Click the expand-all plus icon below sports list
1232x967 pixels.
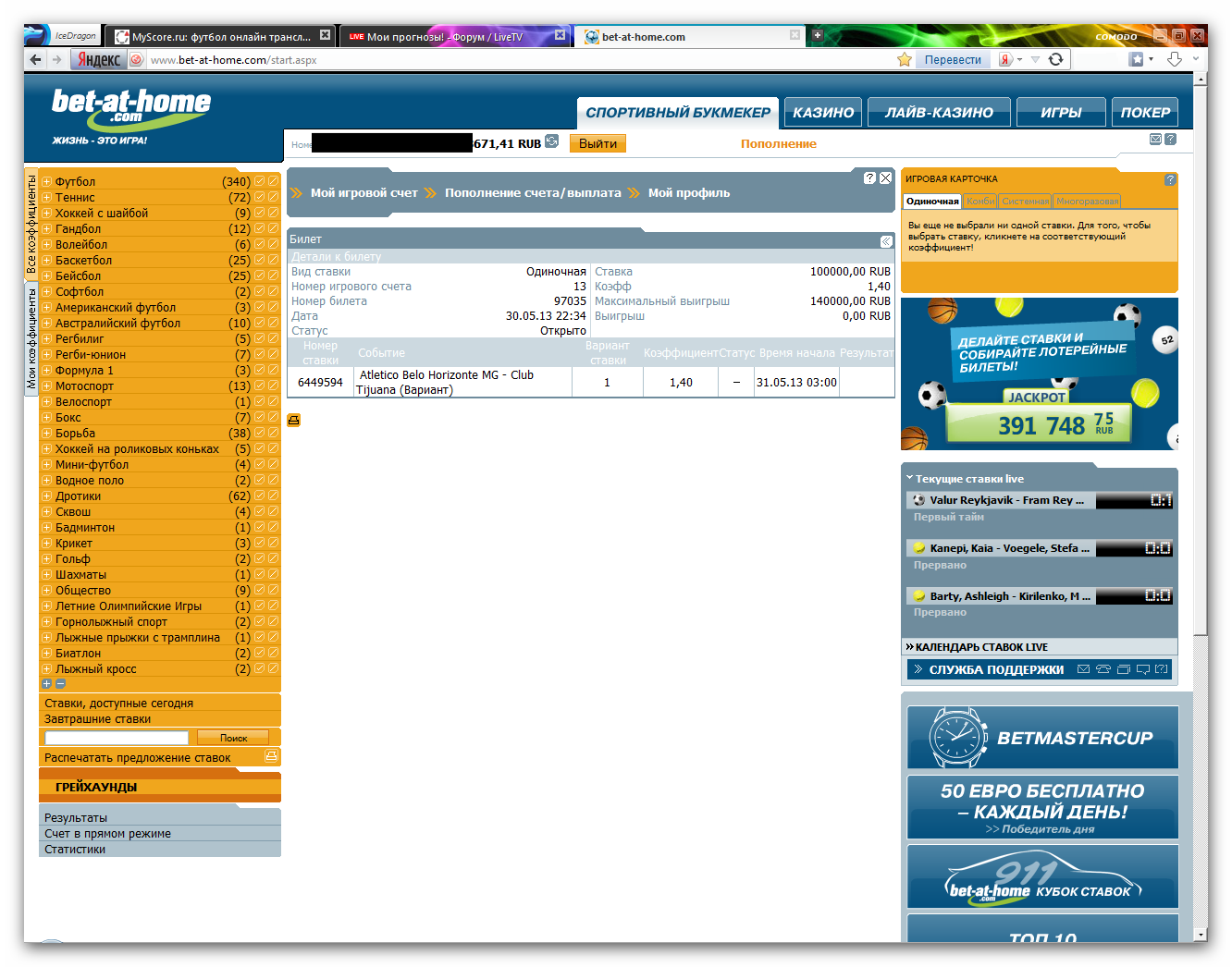pyautogui.click(x=46, y=684)
